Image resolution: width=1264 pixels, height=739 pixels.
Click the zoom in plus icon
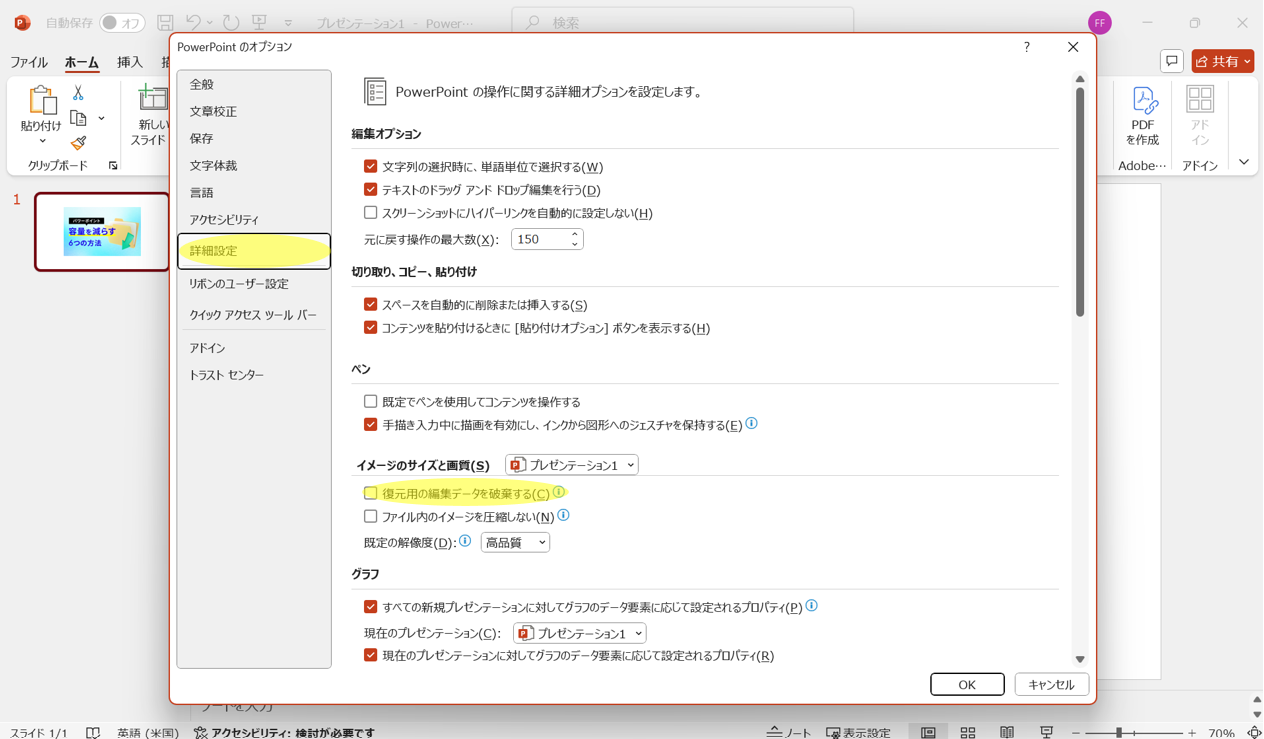[x=1192, y=733]
